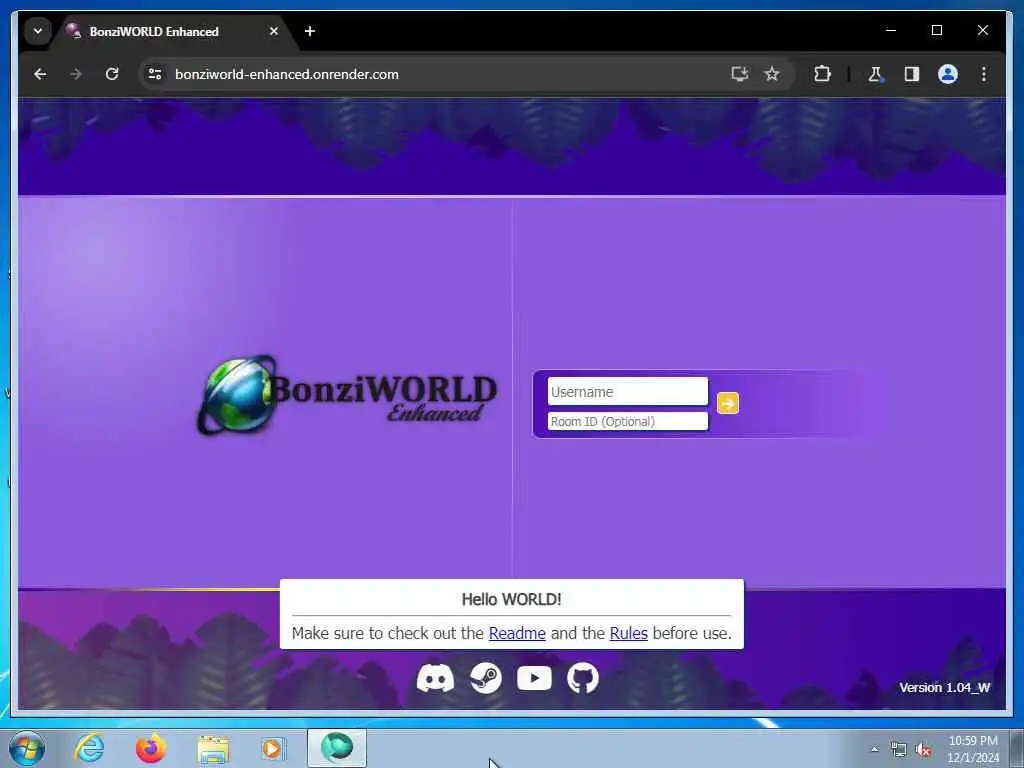This screenshot has width=1024, height=768.
Task: Click the Hello WORLD! heading
Action: (511, 599)
